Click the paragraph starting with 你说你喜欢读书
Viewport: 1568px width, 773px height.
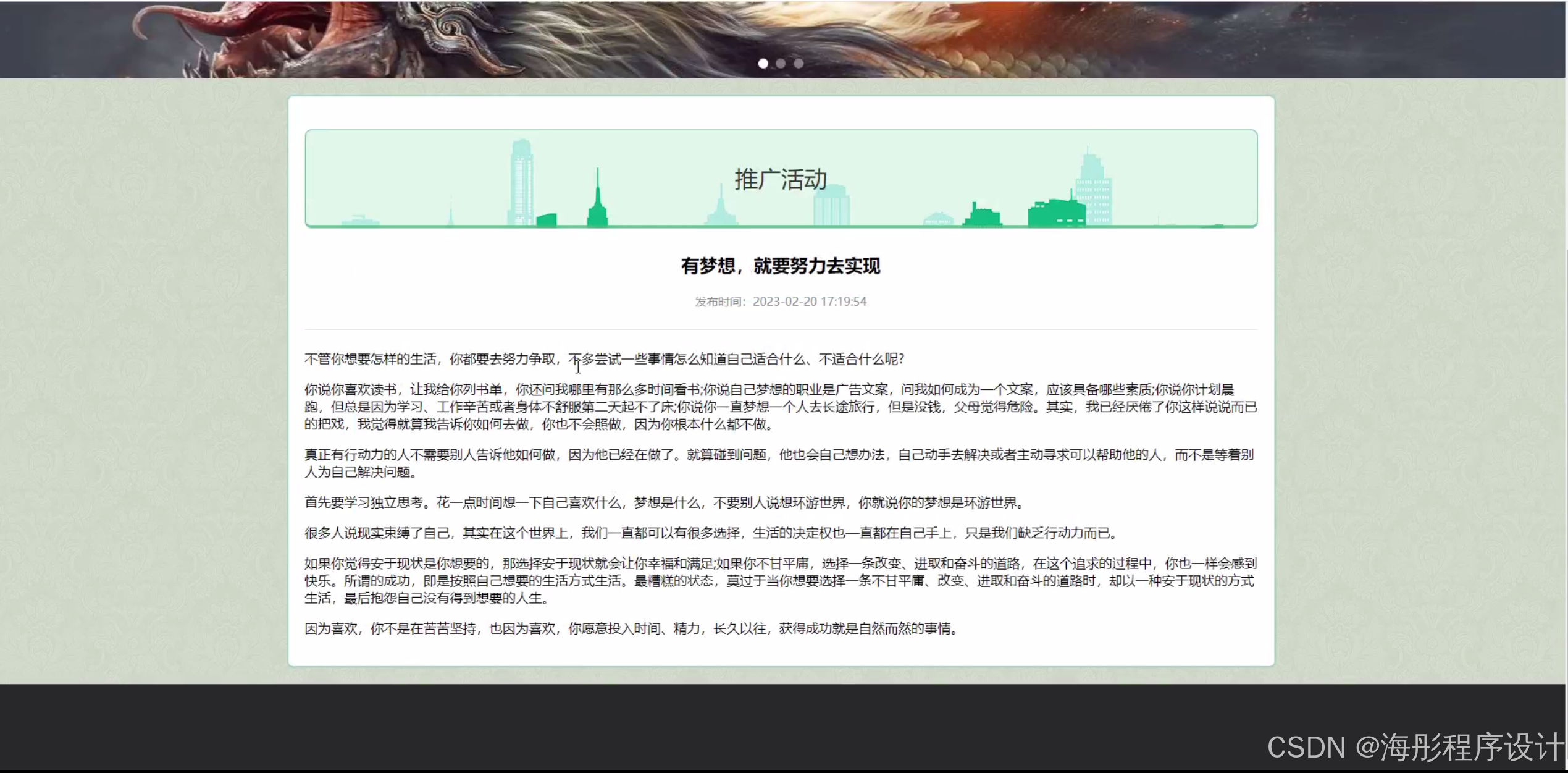click(781, 407)
